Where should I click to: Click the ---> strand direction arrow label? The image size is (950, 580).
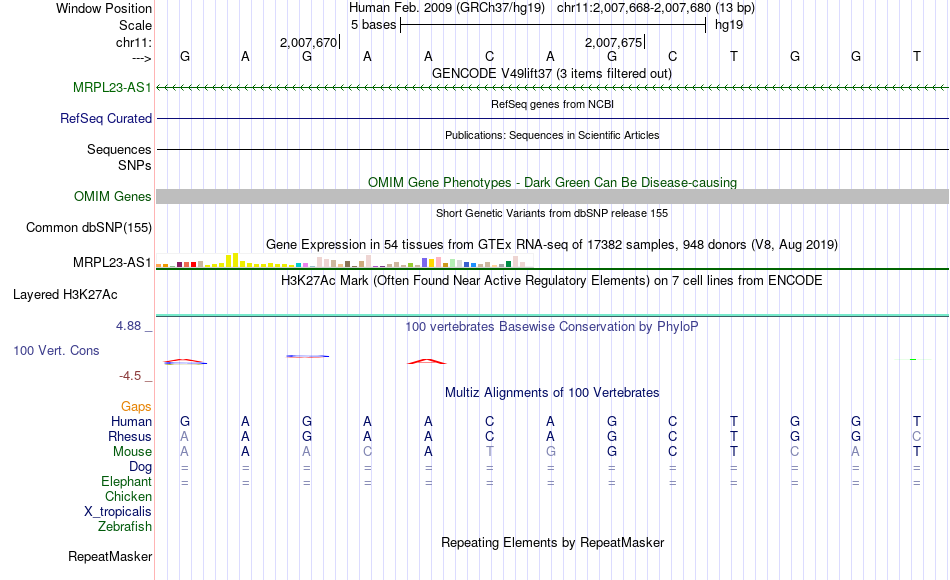(141, 58)
